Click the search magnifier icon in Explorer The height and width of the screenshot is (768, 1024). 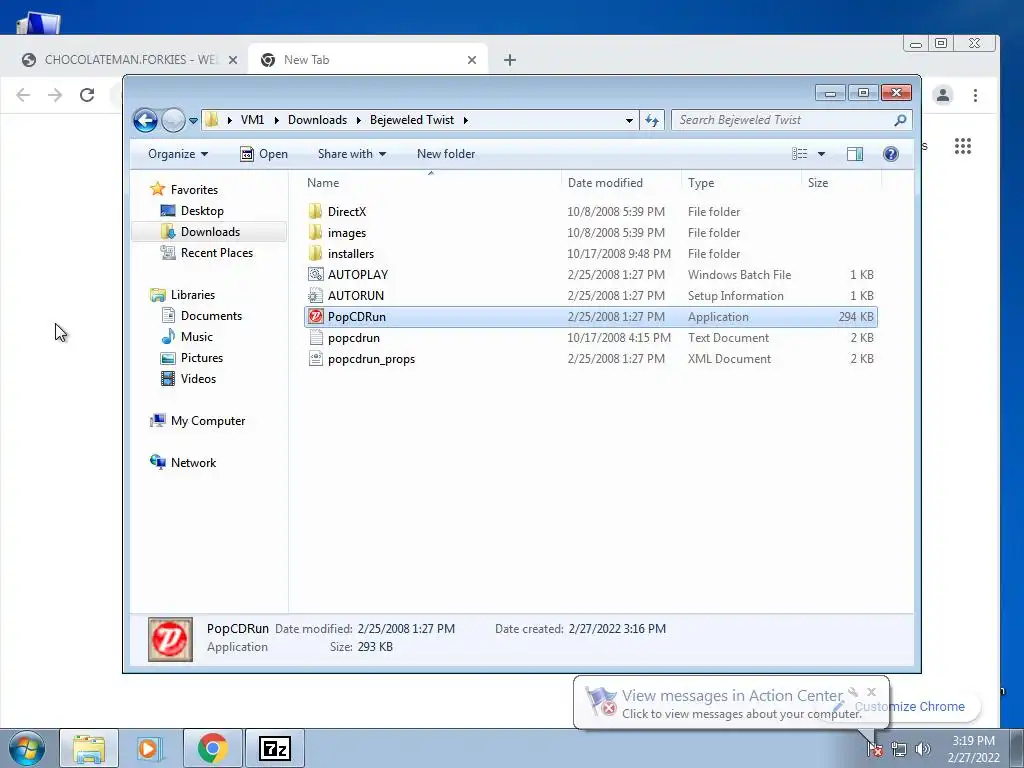(x=901, y=120)
